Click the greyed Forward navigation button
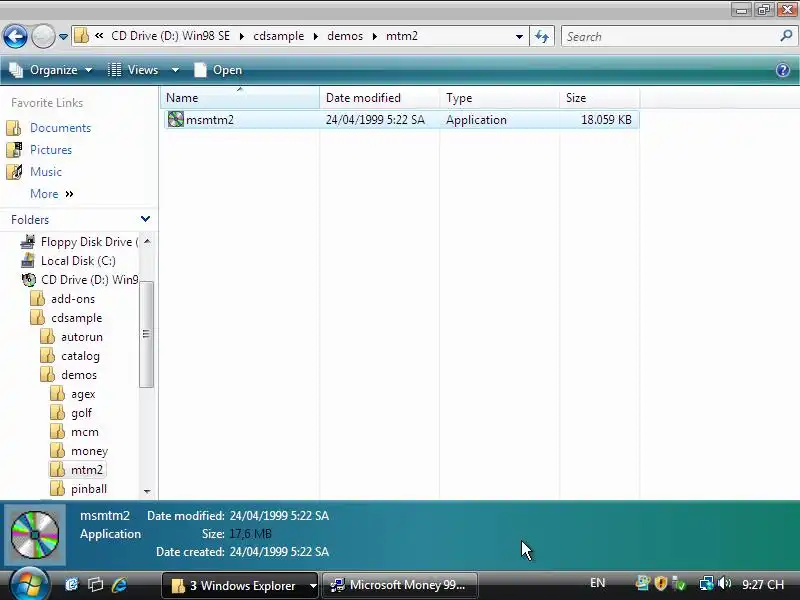Screen dimensions: 800x600 tap(43, 37)
